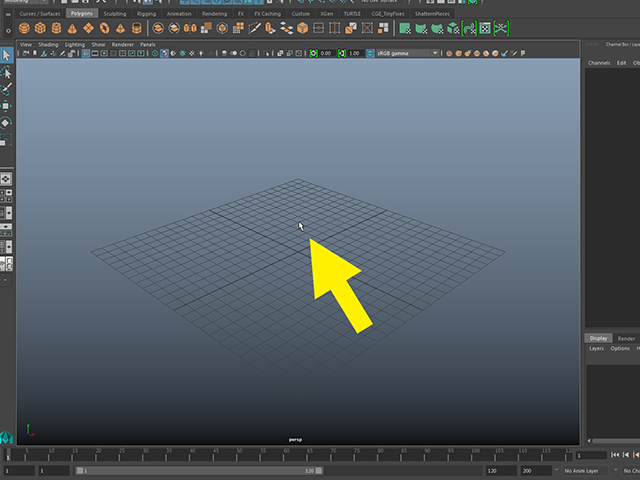Click the Bevel cube shelf icon
The width and height of the screenshot is (640, 480).
(x=302, y=28)
